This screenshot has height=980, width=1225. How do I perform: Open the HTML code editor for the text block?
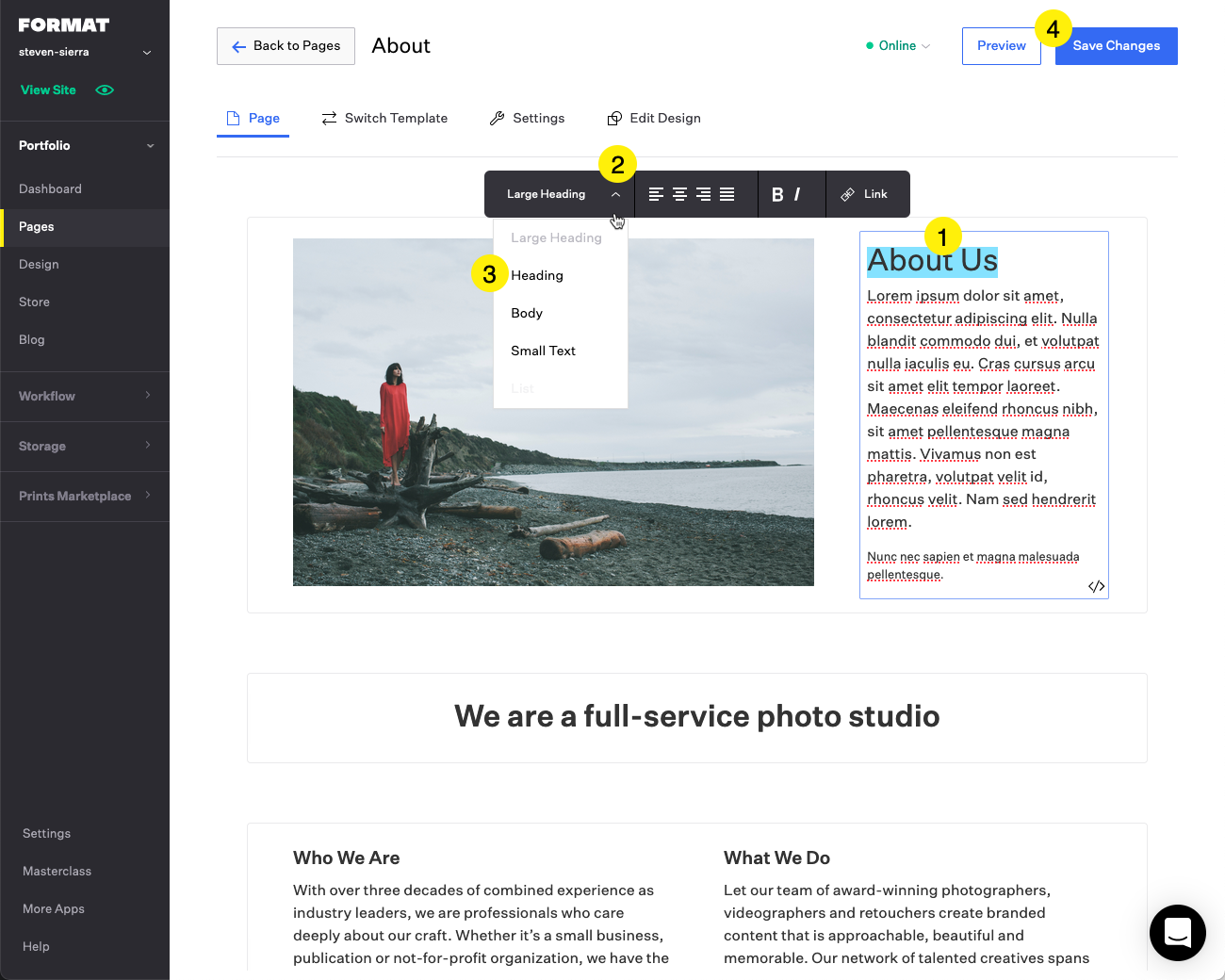(1096, 586)
